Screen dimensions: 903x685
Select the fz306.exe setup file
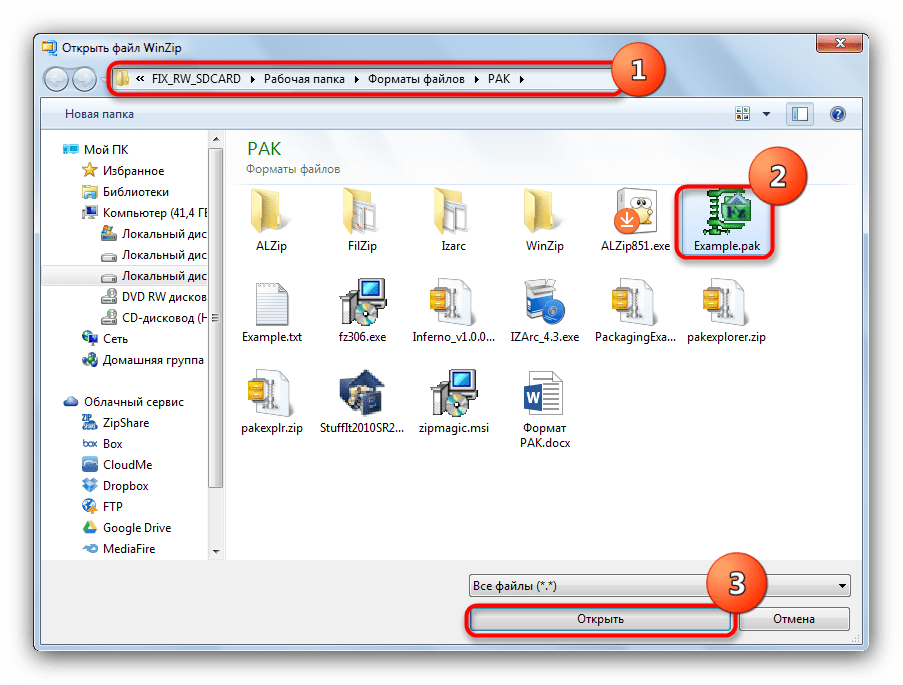click(362, 312)
